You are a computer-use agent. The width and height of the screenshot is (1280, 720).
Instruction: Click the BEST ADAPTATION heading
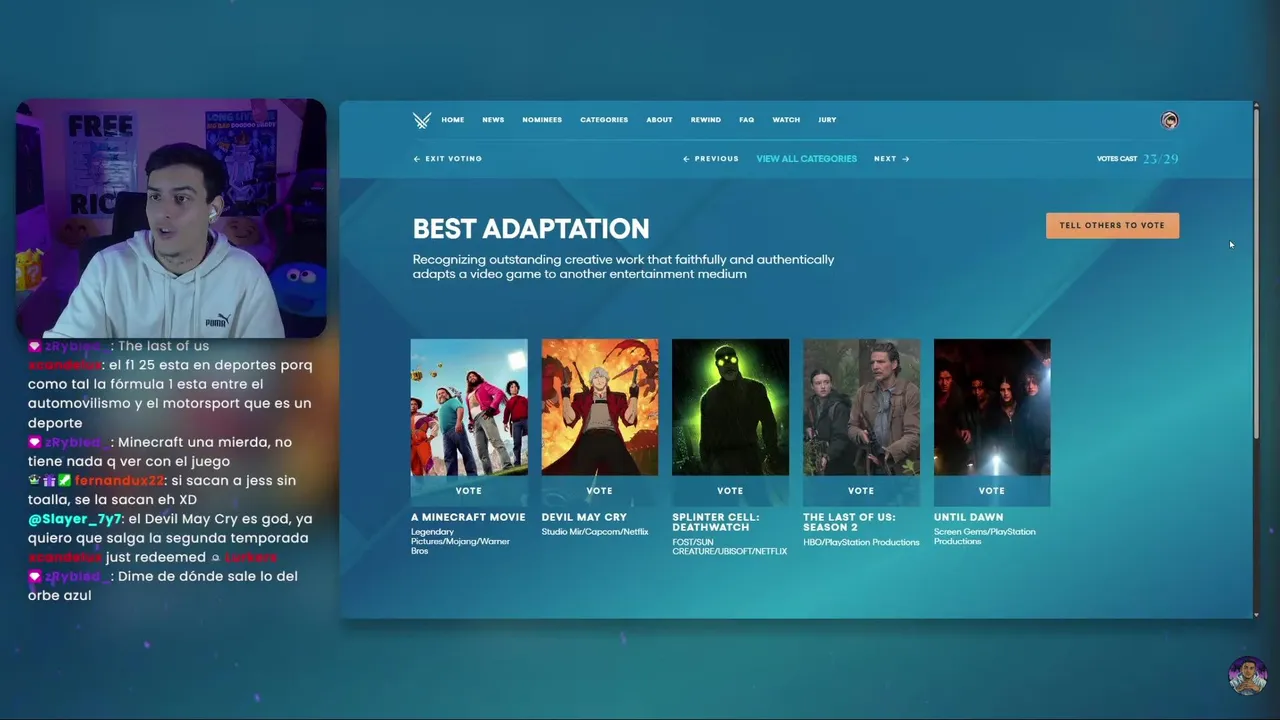pyautogui.click(x=531, y=229)
